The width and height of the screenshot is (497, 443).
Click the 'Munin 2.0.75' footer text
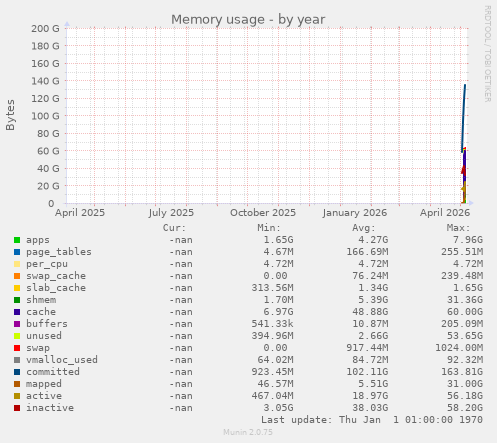(248, 432)
